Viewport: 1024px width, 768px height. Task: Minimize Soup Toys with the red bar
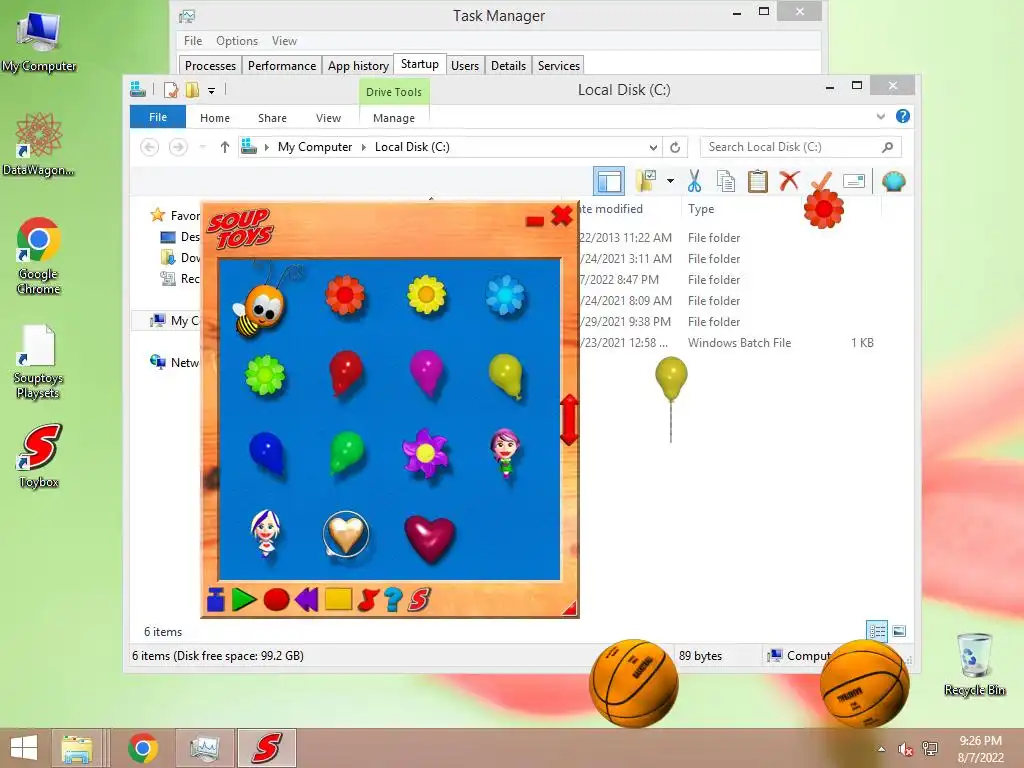[535, 221]
